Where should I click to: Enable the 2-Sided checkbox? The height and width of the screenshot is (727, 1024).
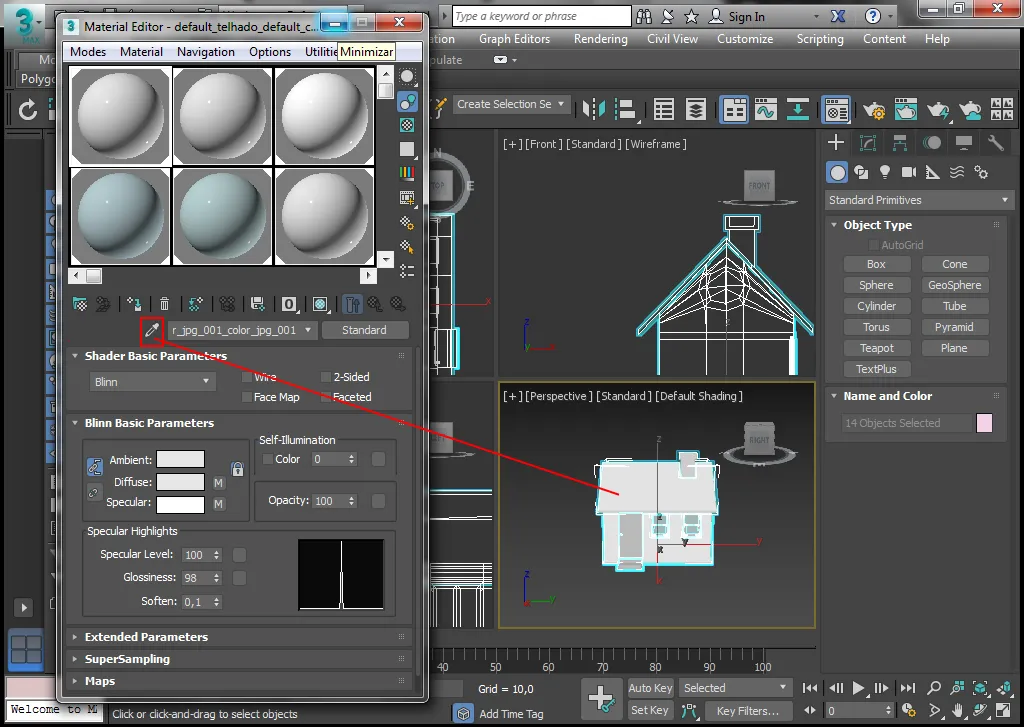tap(326, 377)
